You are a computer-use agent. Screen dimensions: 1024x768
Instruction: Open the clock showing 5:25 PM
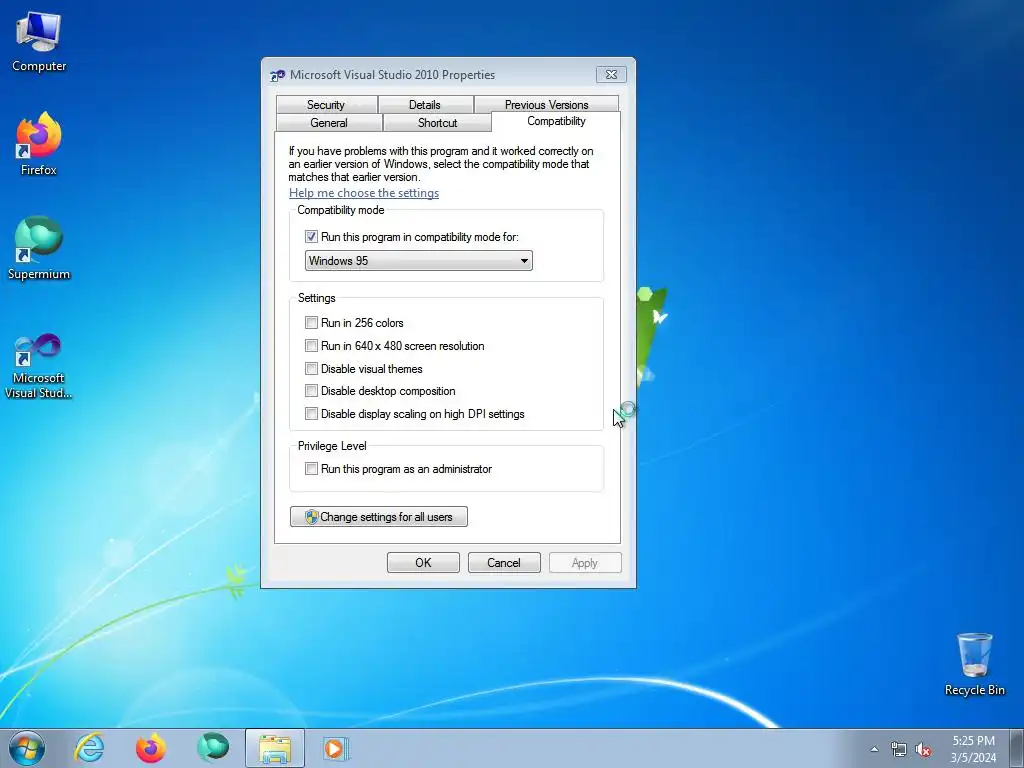[973, 749]
